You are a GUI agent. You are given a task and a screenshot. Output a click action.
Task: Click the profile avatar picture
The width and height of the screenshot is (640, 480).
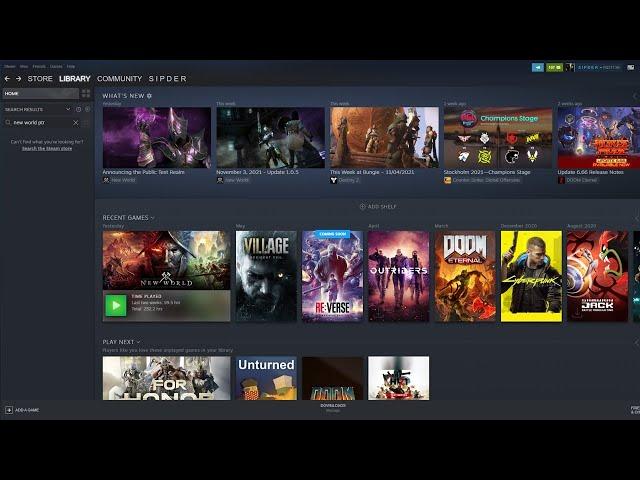click(x=570, y=67)
